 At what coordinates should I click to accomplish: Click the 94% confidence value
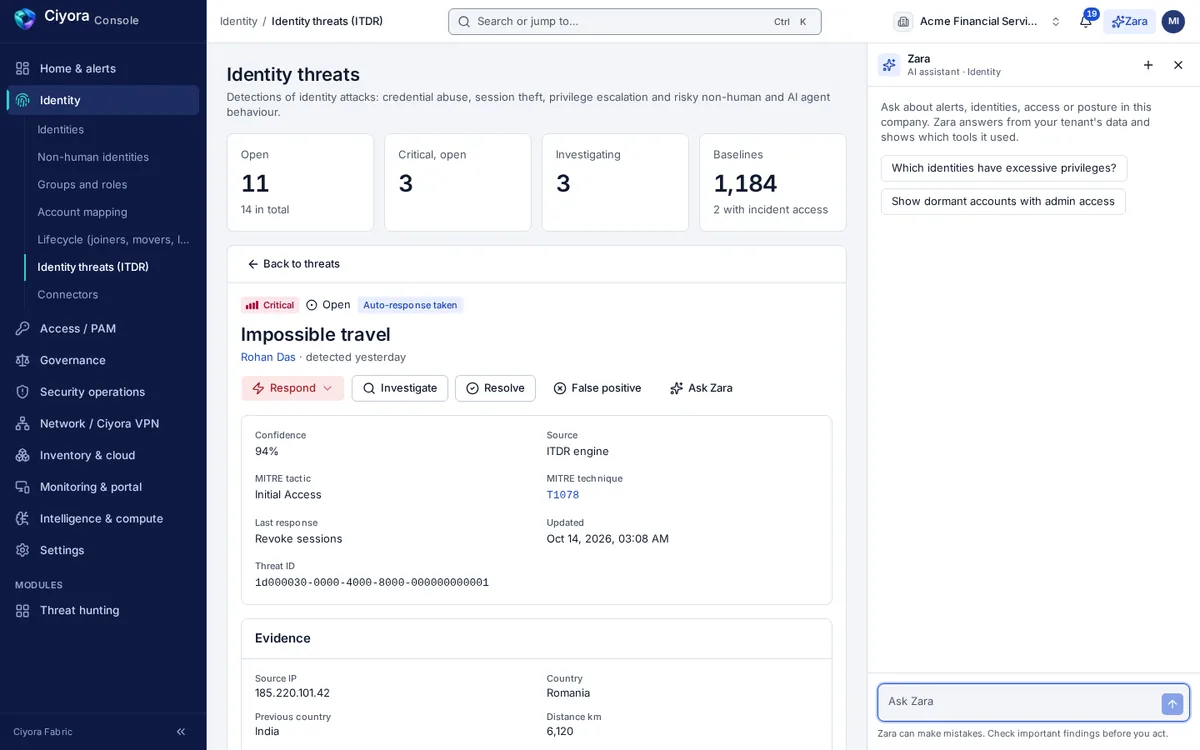pyautogui.click(x=267, y=451)
